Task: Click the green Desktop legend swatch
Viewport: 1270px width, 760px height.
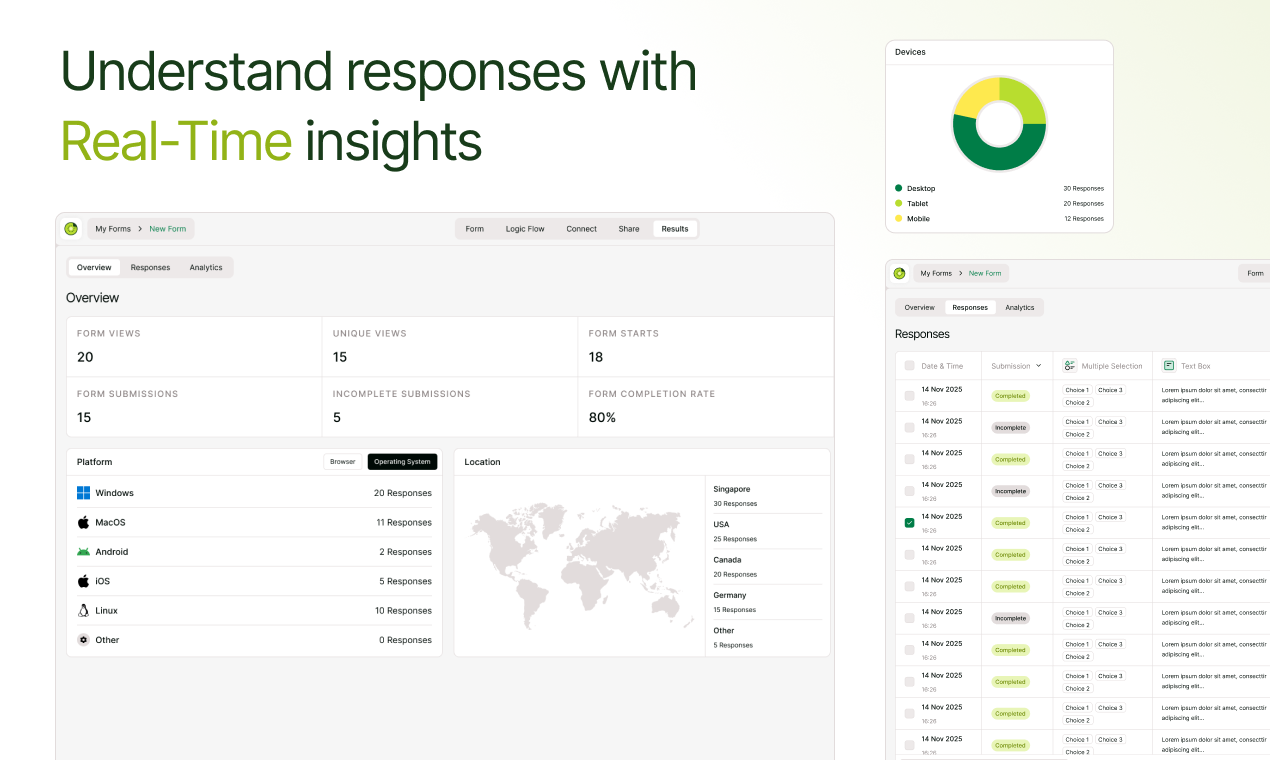Action: pyautogui.click(x=898, y=188)
